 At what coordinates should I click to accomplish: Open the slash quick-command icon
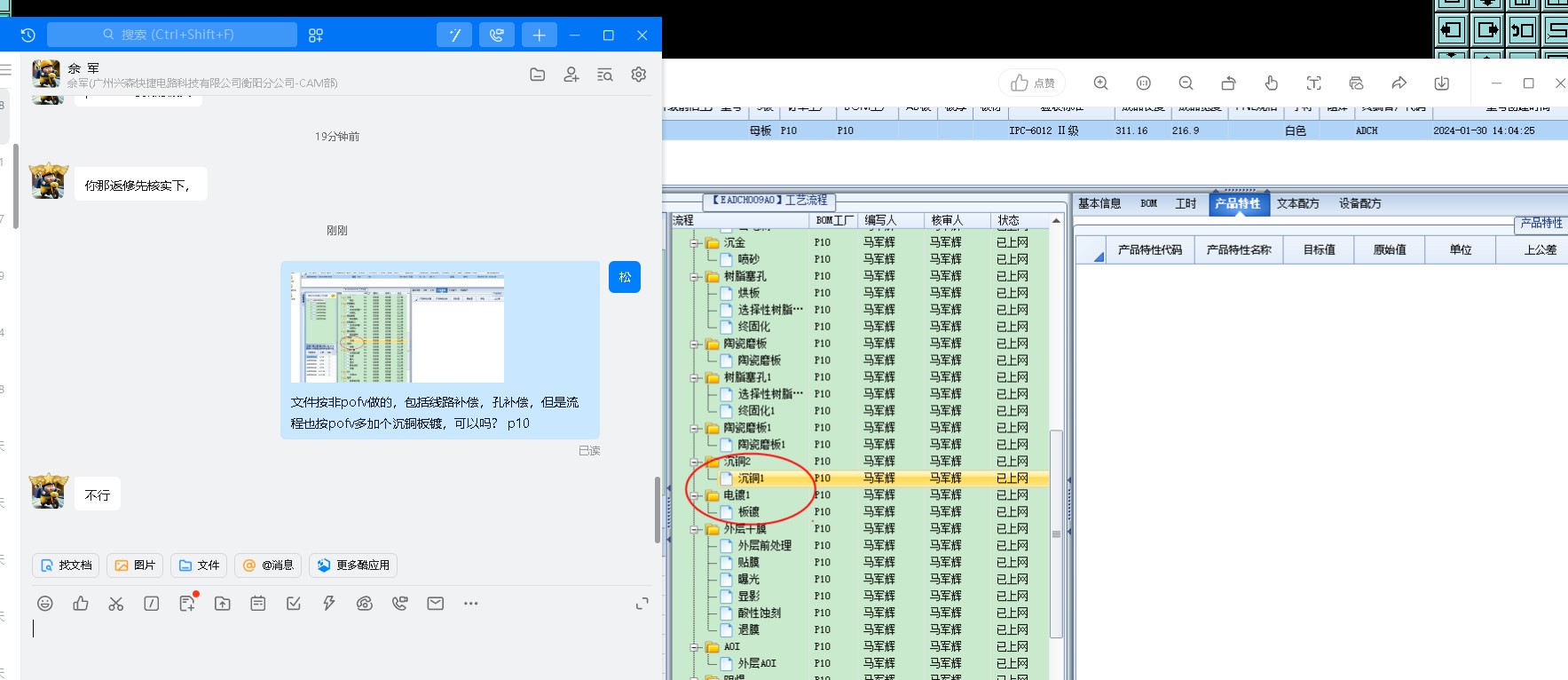point(152,604)
